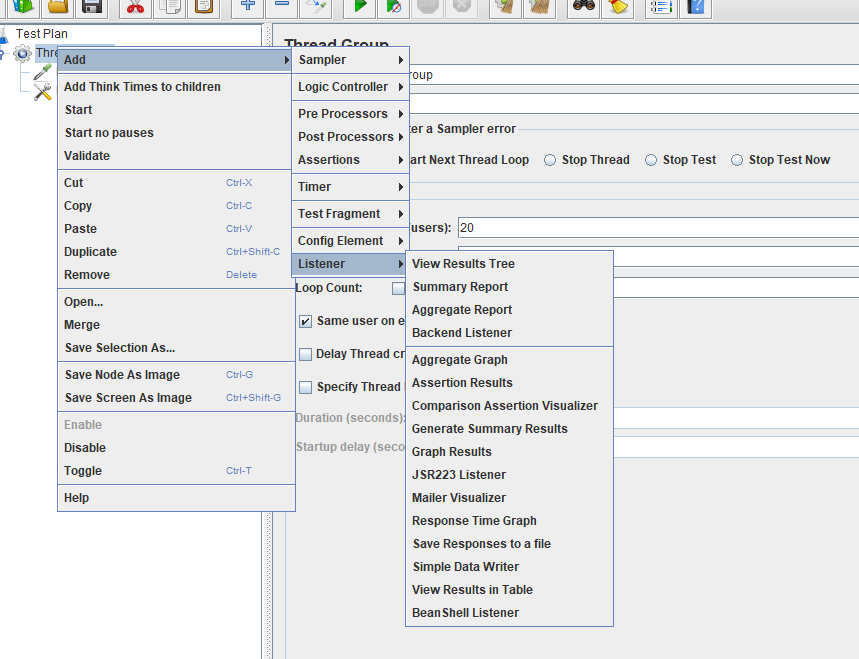Image resolution: width=859 pixels, height=659 pixels.
Task: Click the users field containing 20
Action: tap(658, 228)
